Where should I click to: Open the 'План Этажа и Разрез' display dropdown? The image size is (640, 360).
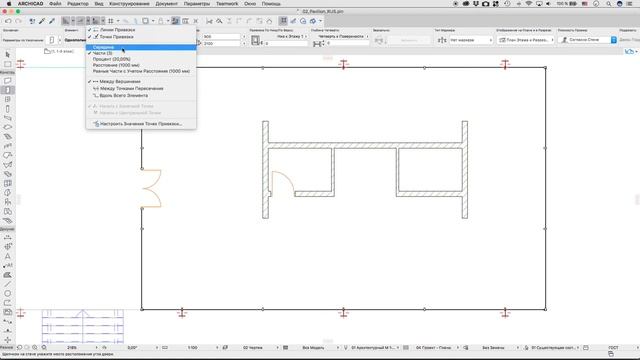pos(526,40)
